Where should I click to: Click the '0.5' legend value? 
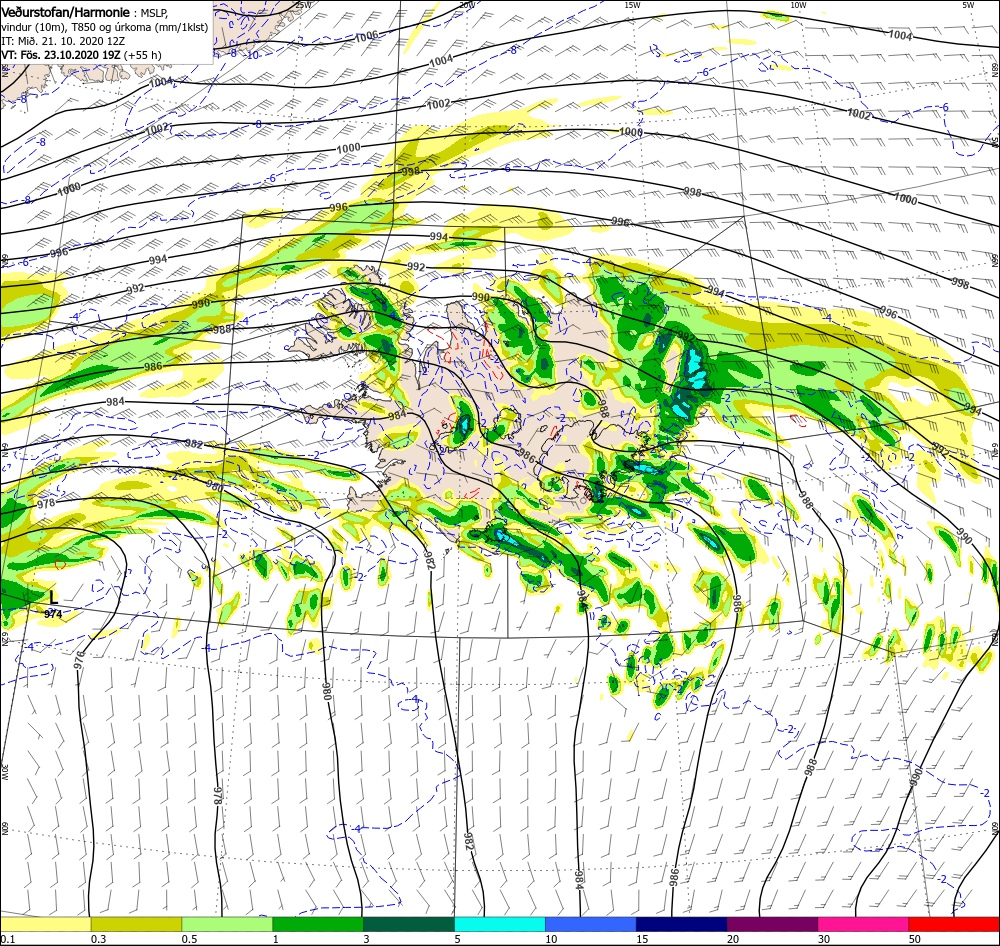[189, 939]
